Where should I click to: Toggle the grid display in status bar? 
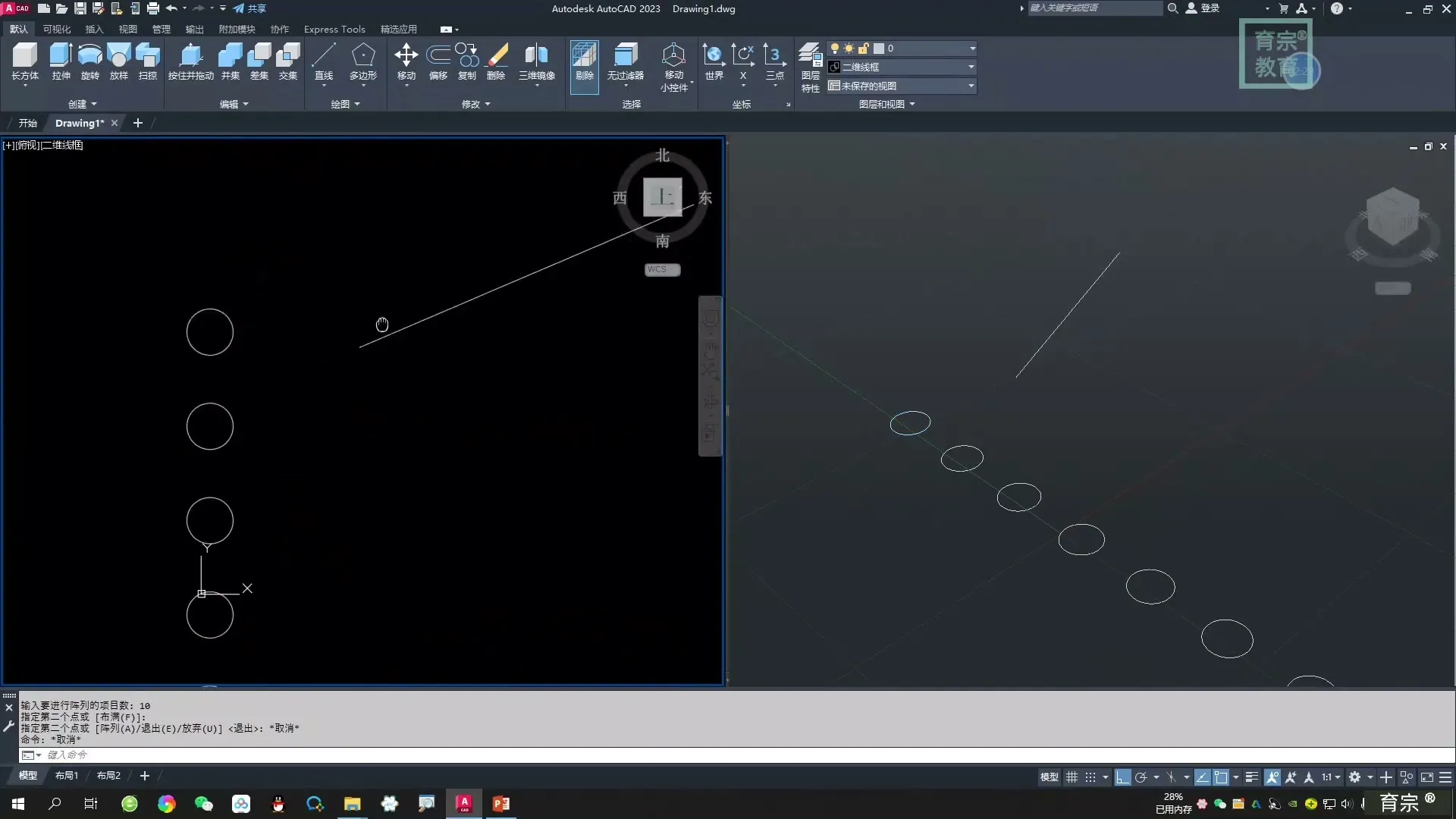1072,777
